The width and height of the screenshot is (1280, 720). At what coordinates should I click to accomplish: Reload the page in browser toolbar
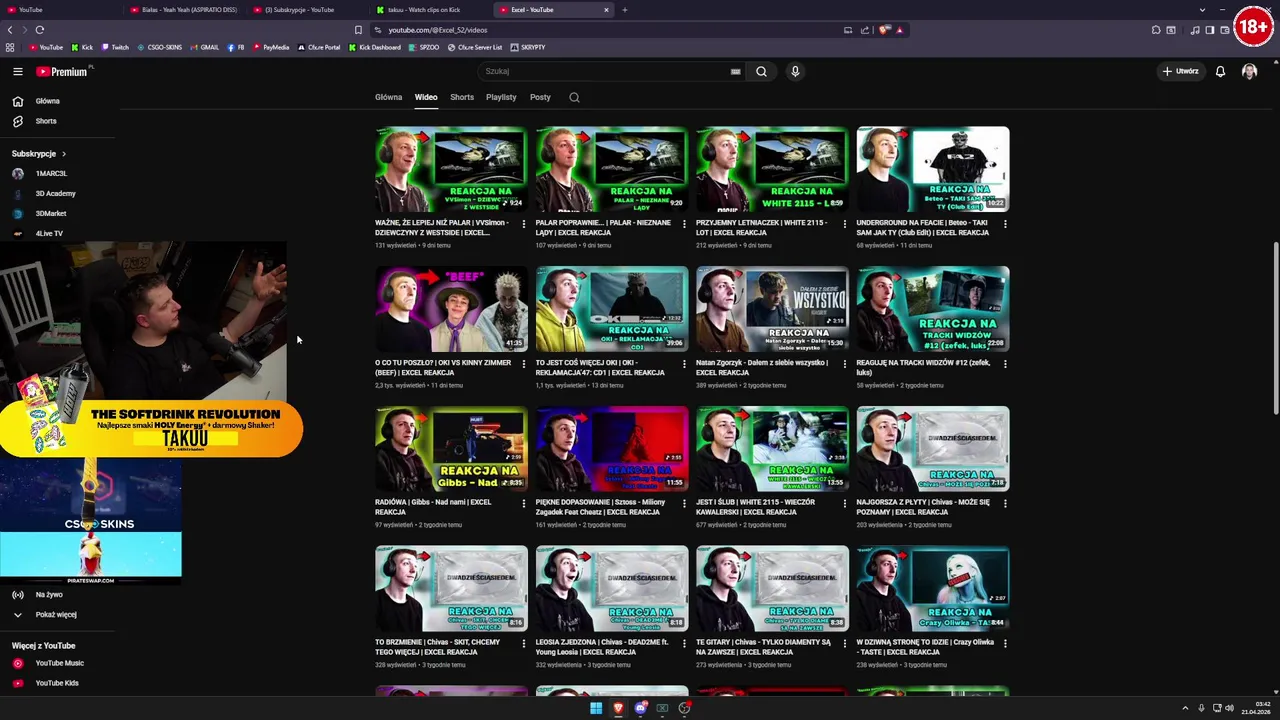(x=39, y=30)
